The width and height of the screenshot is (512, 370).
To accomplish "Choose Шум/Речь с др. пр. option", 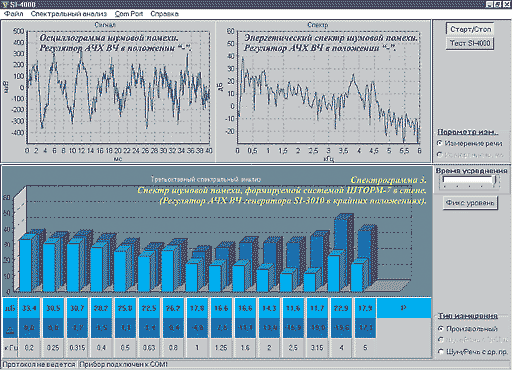I will [472, 352].
